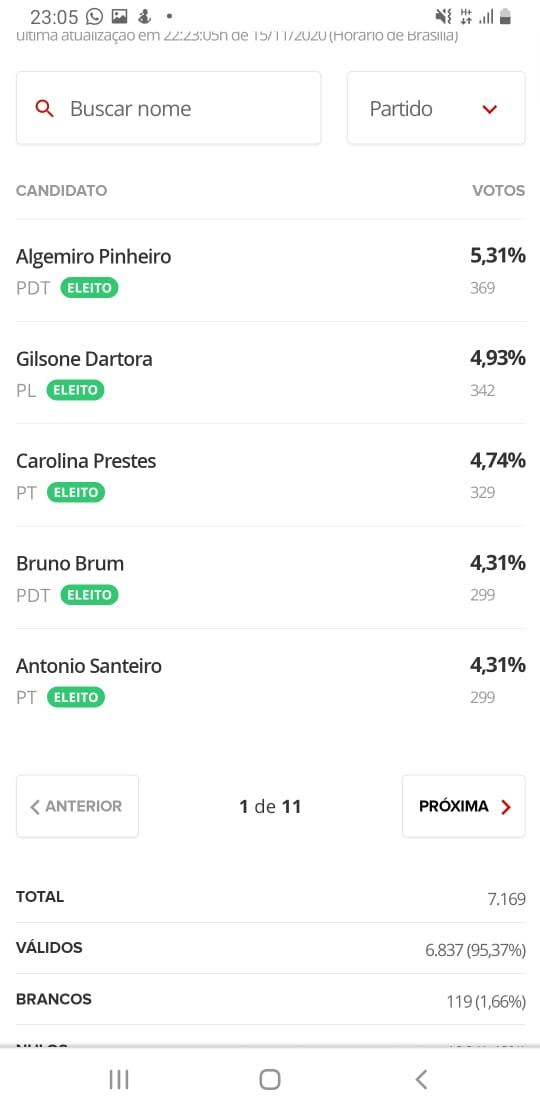This screenshot has height=1110, width=540.
Task: Open the Partido dropdown filter
Action: [x=436, y=108]
